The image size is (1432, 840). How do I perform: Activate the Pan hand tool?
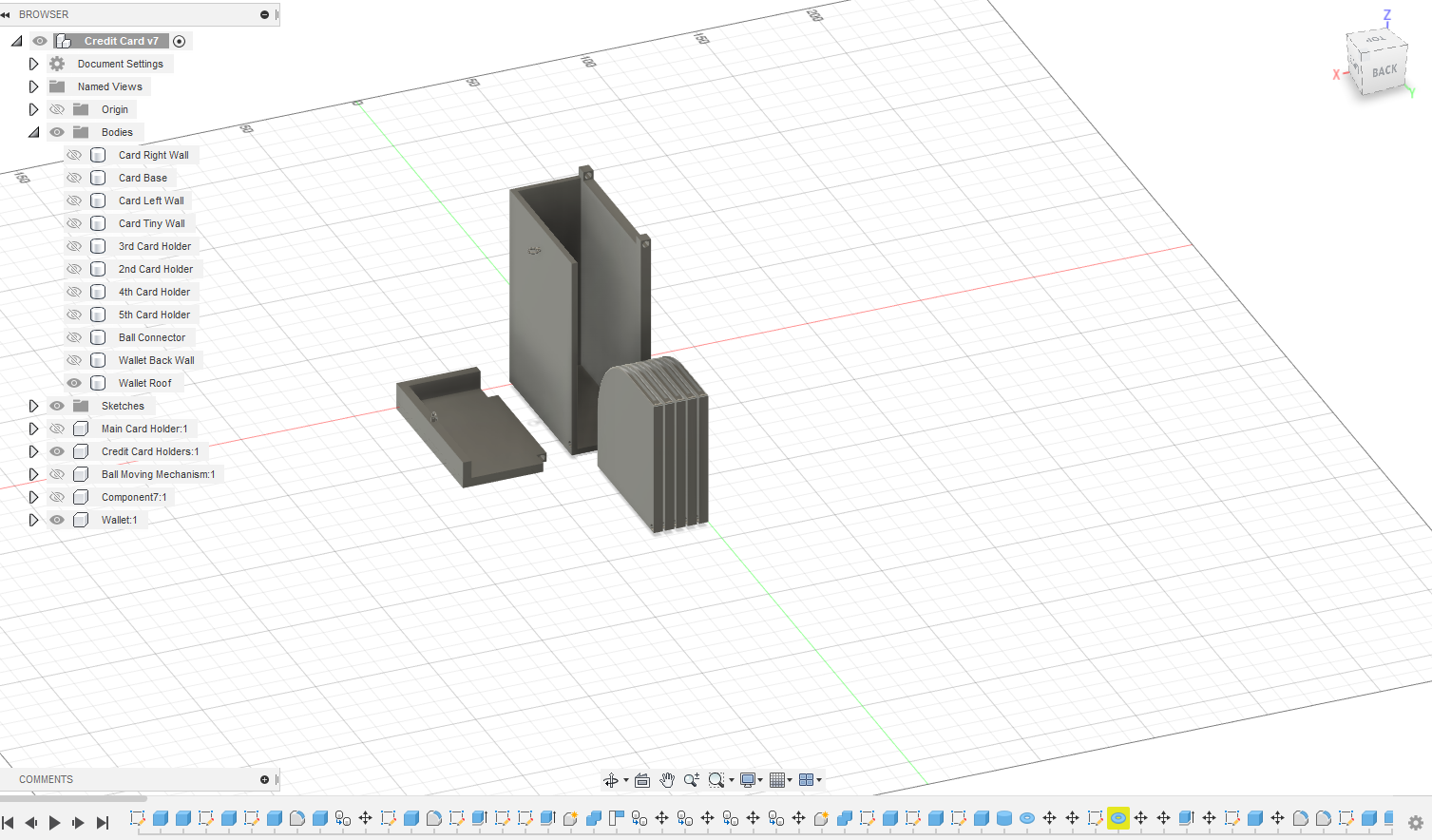667,780
